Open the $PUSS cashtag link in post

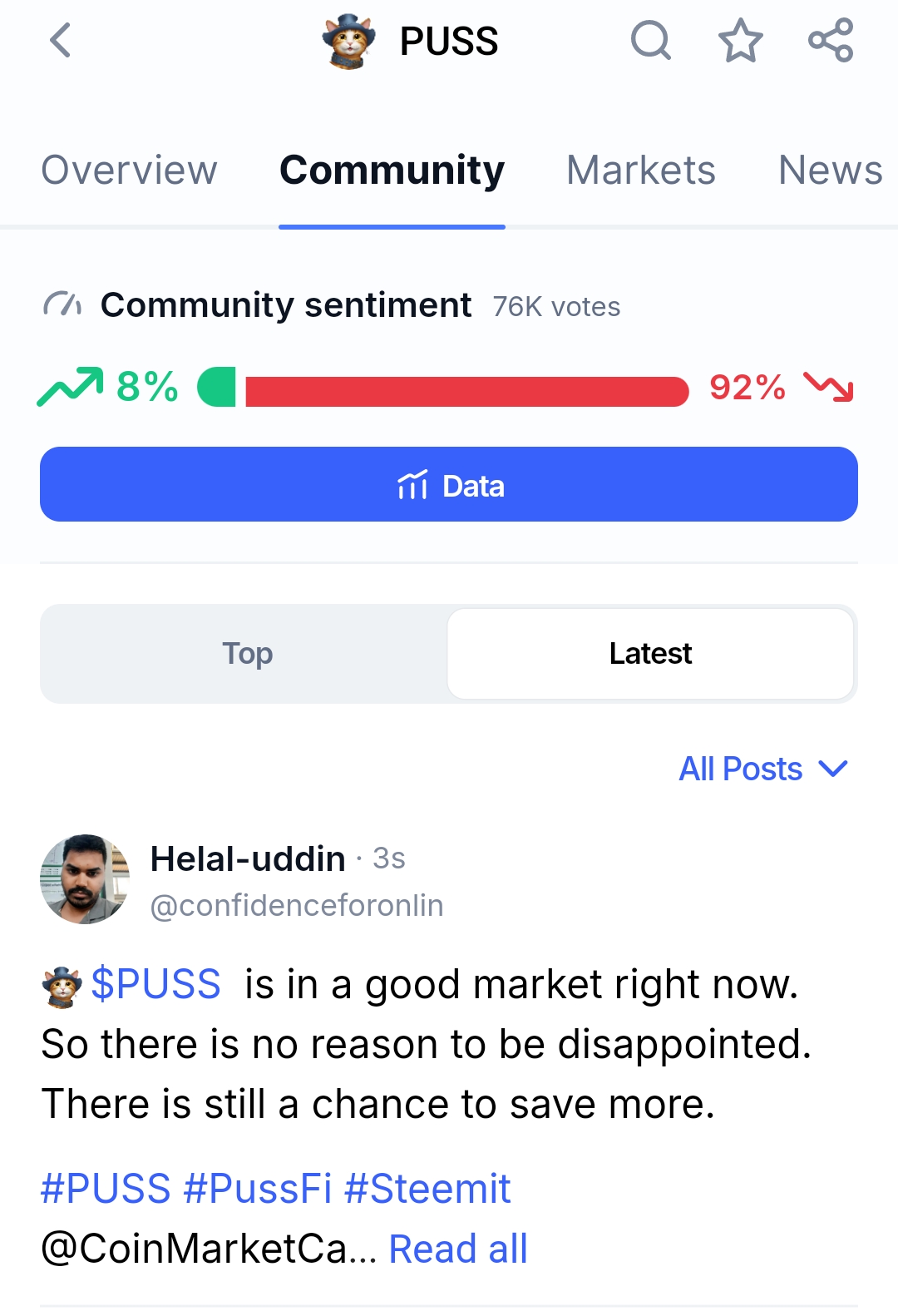tap(155, 984)
